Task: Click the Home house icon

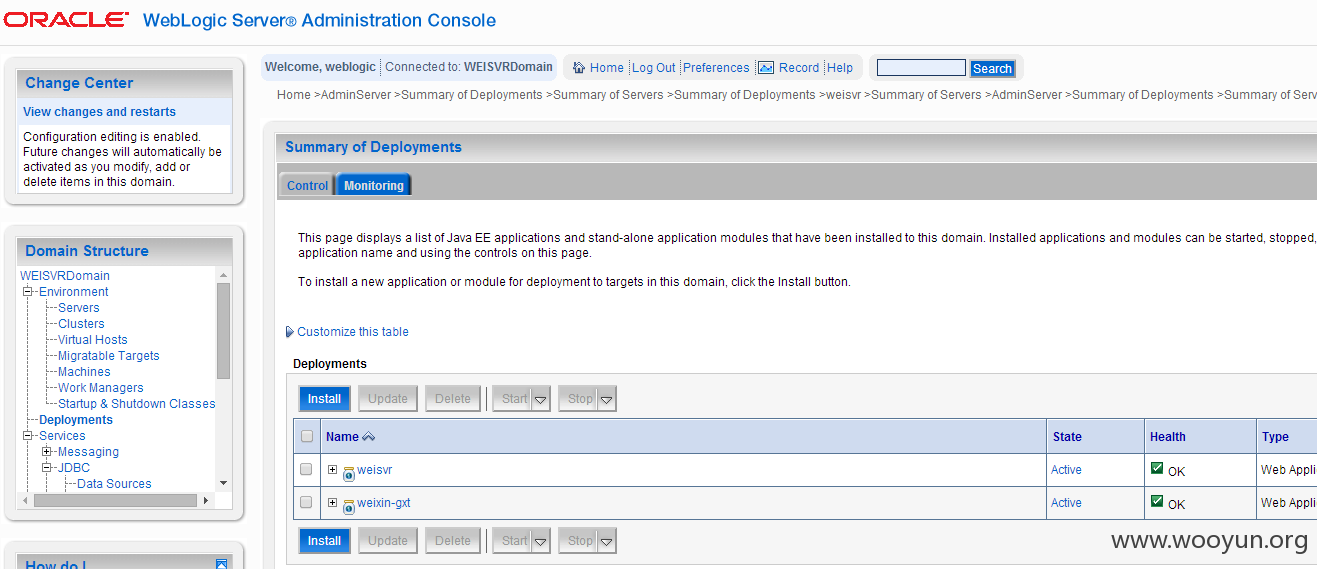Action: [x=579, y=68]
